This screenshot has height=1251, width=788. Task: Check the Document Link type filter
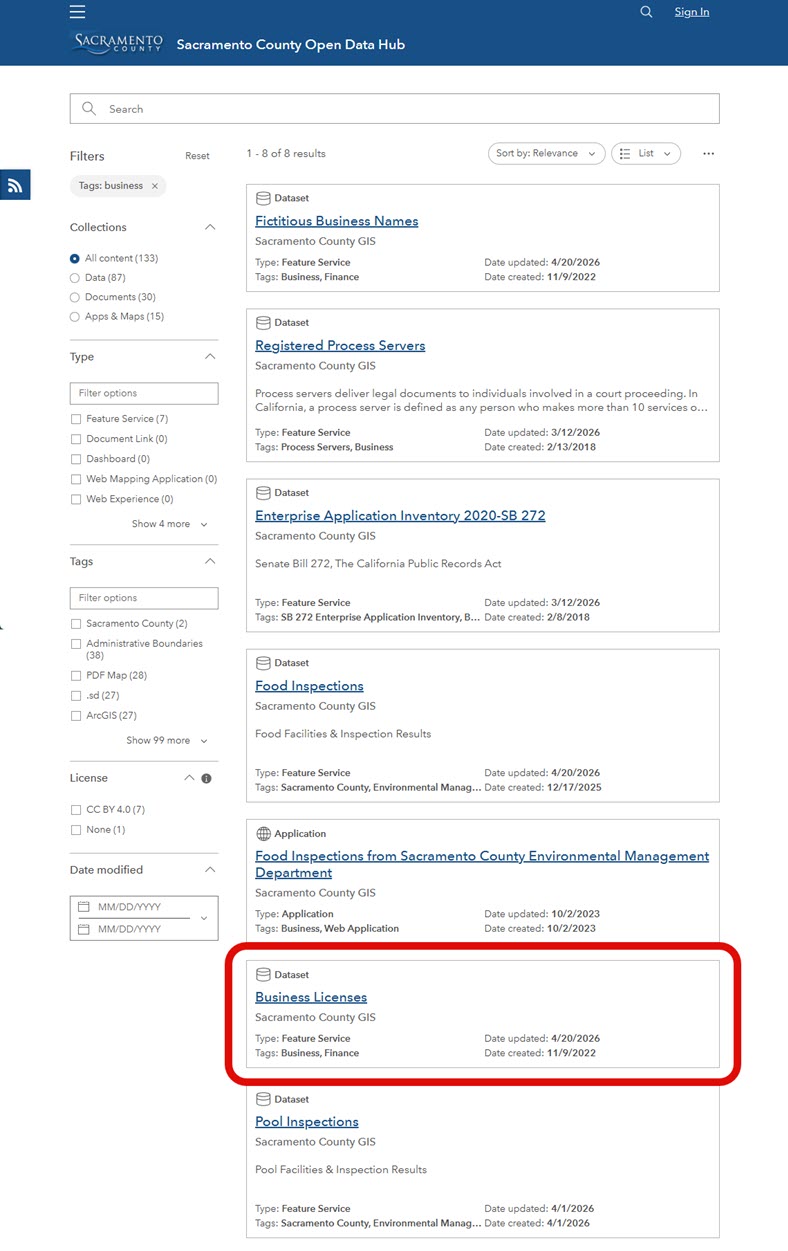click(76, 439)
